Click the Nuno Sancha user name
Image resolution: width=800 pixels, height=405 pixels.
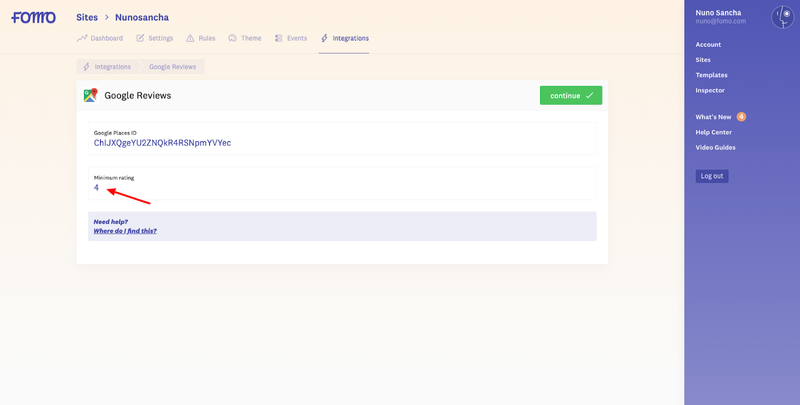(718, 13)
